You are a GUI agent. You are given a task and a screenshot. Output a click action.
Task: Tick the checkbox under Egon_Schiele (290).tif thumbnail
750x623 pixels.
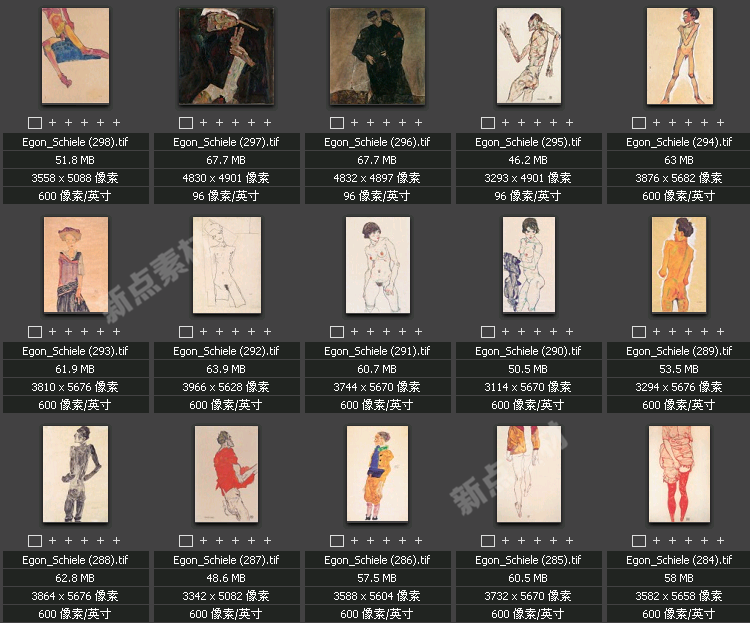click(x=488, y=332)
